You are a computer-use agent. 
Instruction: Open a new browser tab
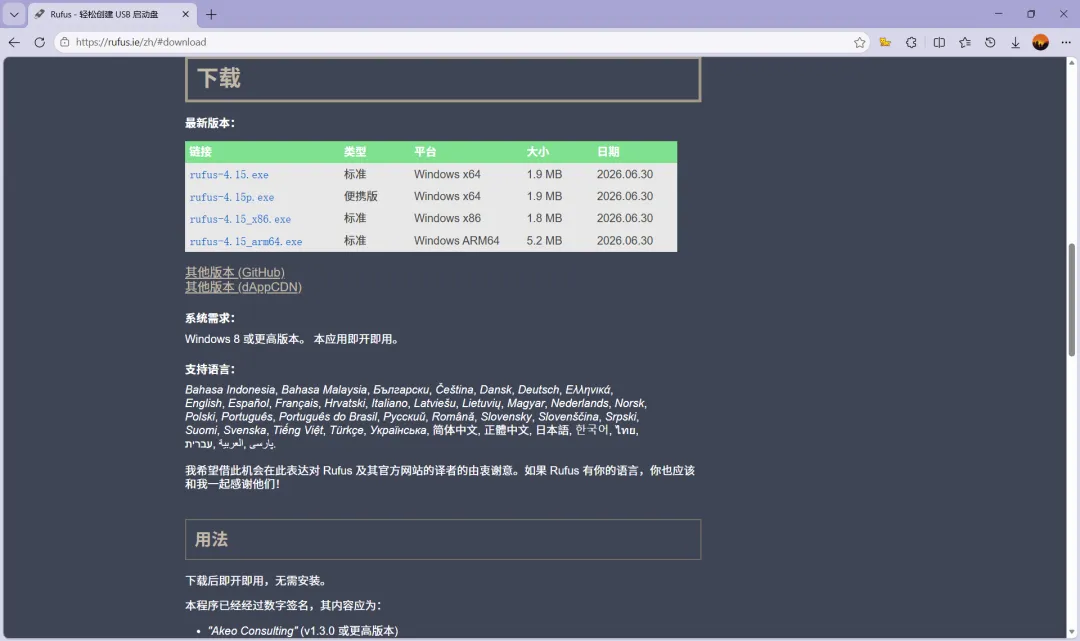coord(211,14)
